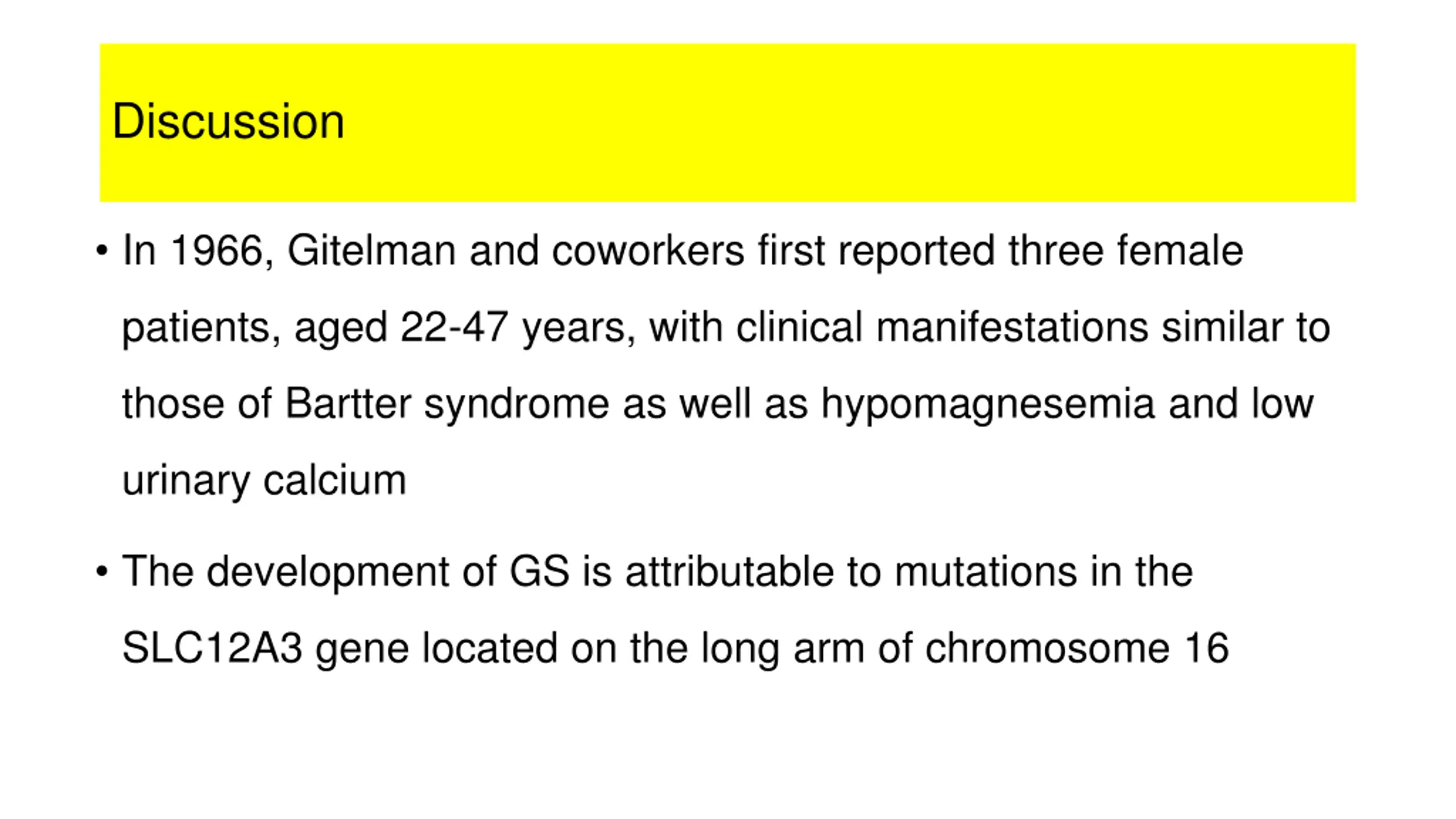Click the second bullet point marker
1456x819 pixels.
102,571
